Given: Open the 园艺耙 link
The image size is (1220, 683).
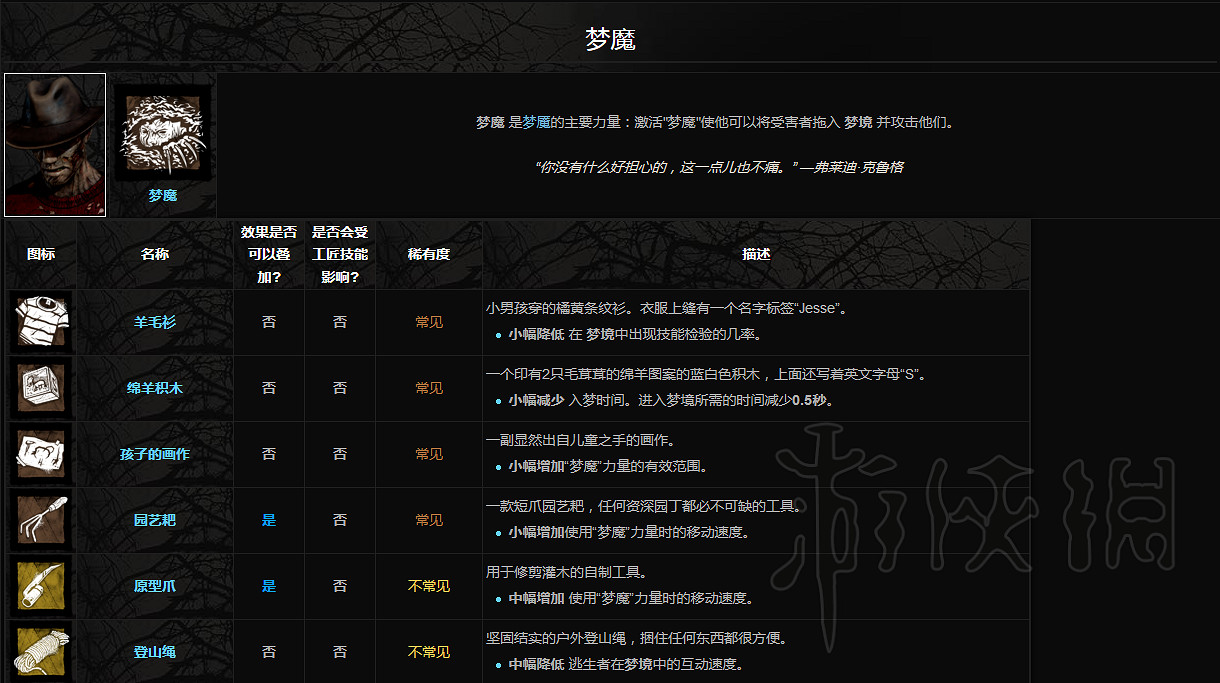Looking at the screenshot, I should pos(154,520).
